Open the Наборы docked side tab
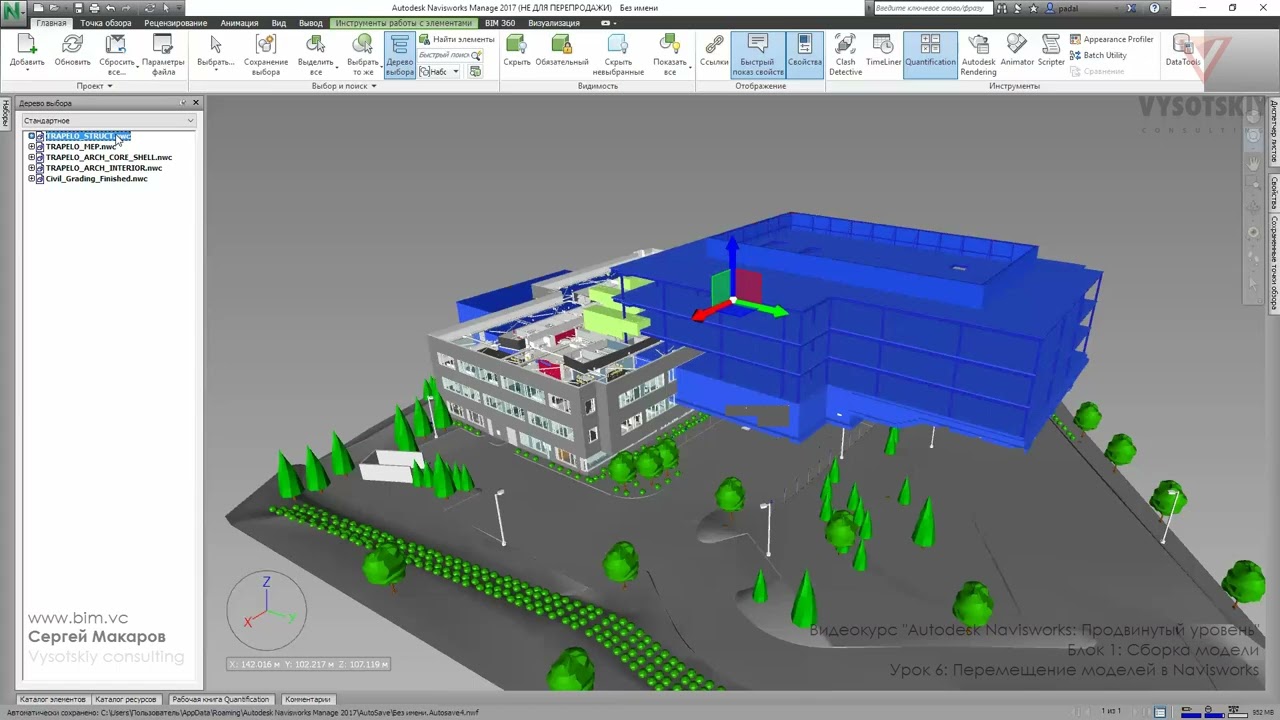The width and height of the screenshot is (1280, 720). (5, 113)
